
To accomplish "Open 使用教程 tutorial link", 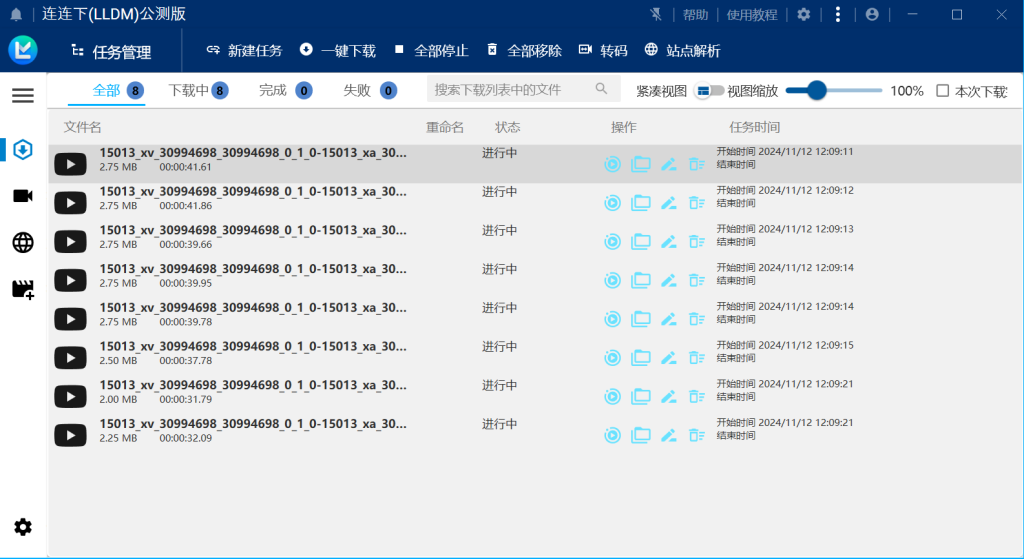I will point(752,14).
